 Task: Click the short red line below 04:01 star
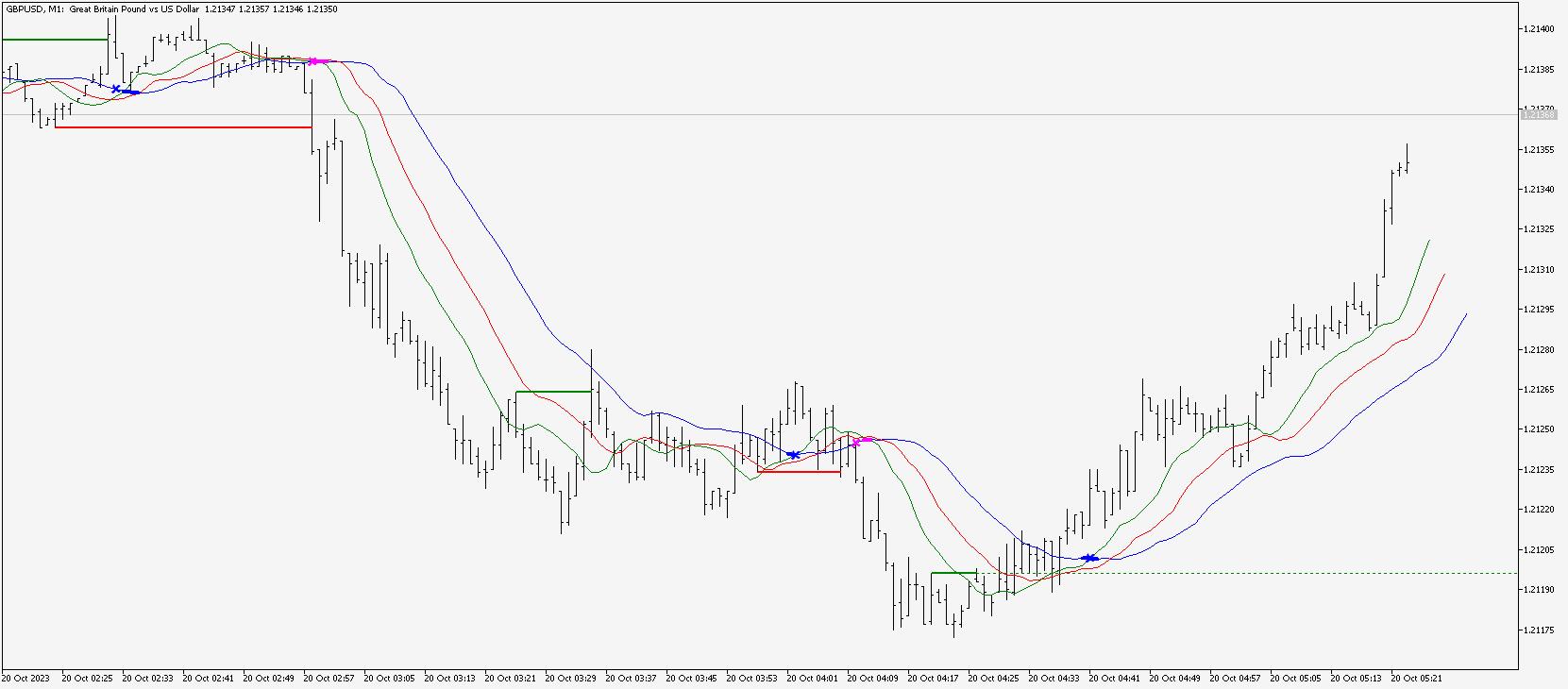798,471
